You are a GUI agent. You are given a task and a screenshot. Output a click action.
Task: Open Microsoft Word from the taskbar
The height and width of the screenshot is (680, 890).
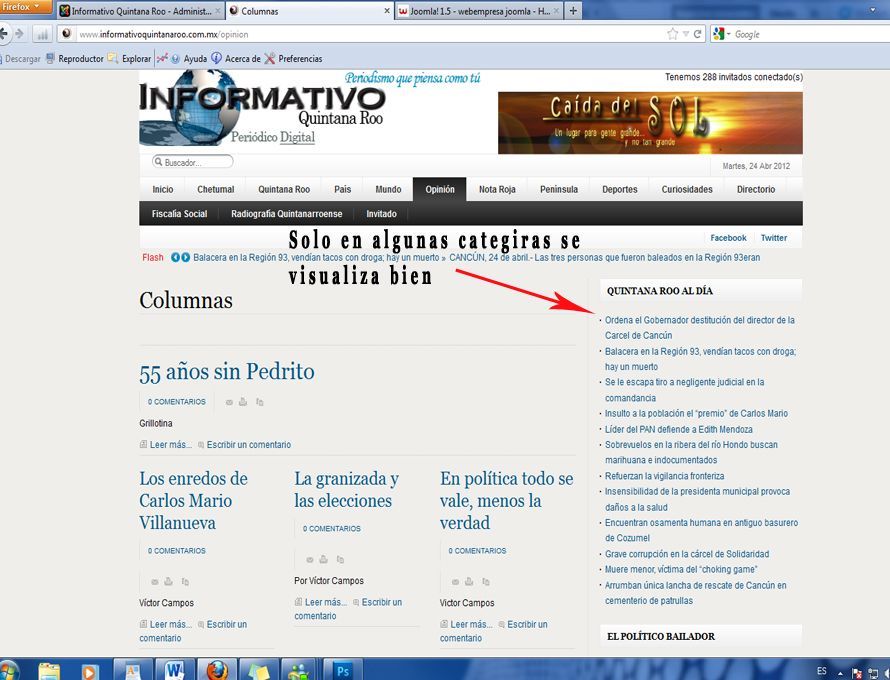click(175, 670)
